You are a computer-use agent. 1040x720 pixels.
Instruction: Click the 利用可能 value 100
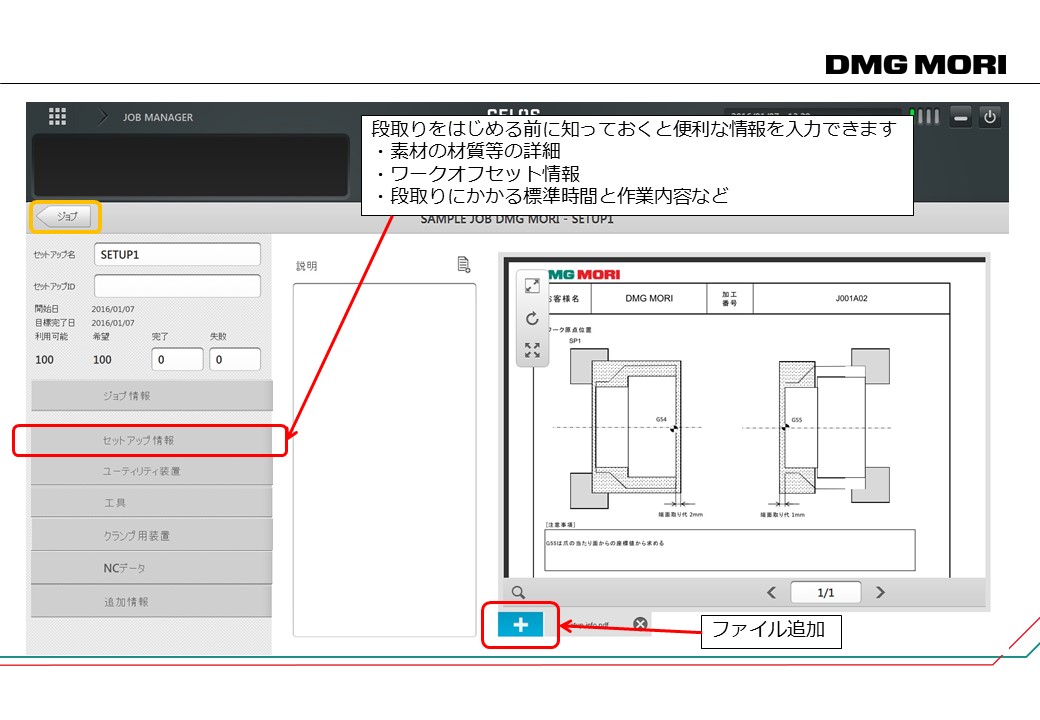pos(44,359)
